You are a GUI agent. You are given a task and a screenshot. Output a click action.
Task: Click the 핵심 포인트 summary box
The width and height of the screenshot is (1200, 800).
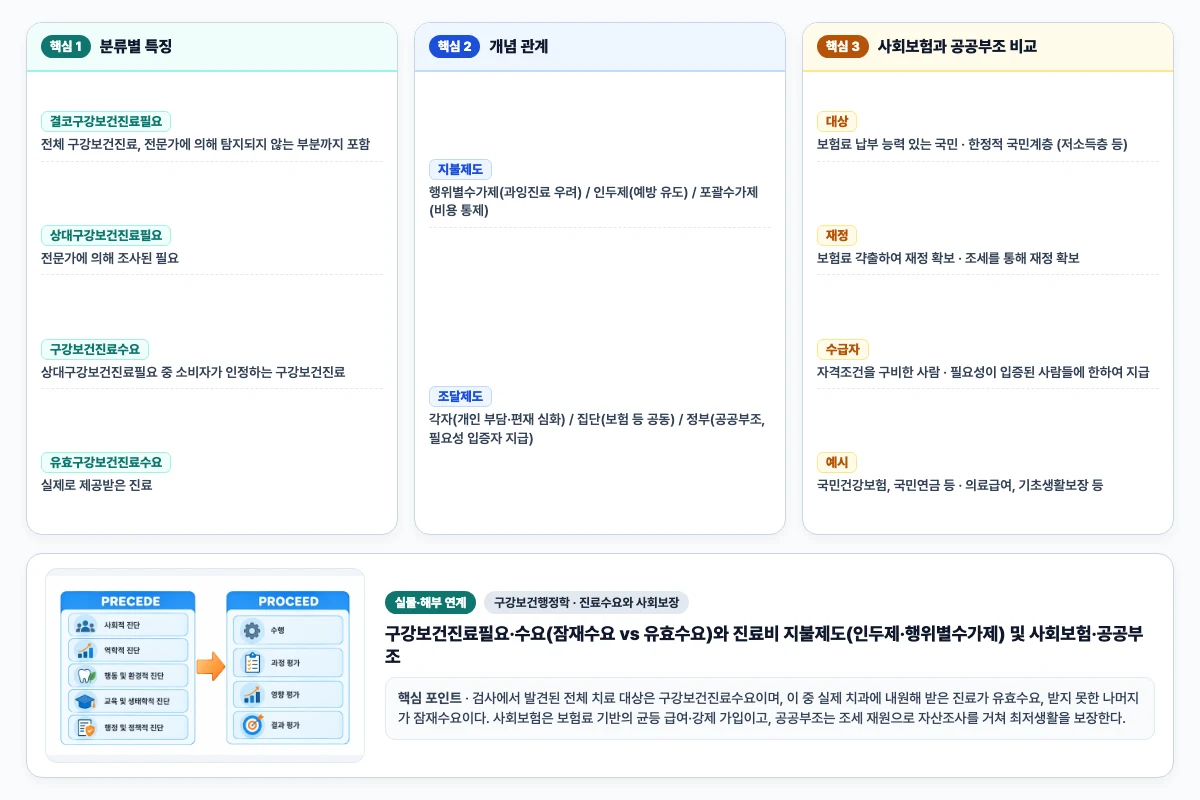[770, 708]
